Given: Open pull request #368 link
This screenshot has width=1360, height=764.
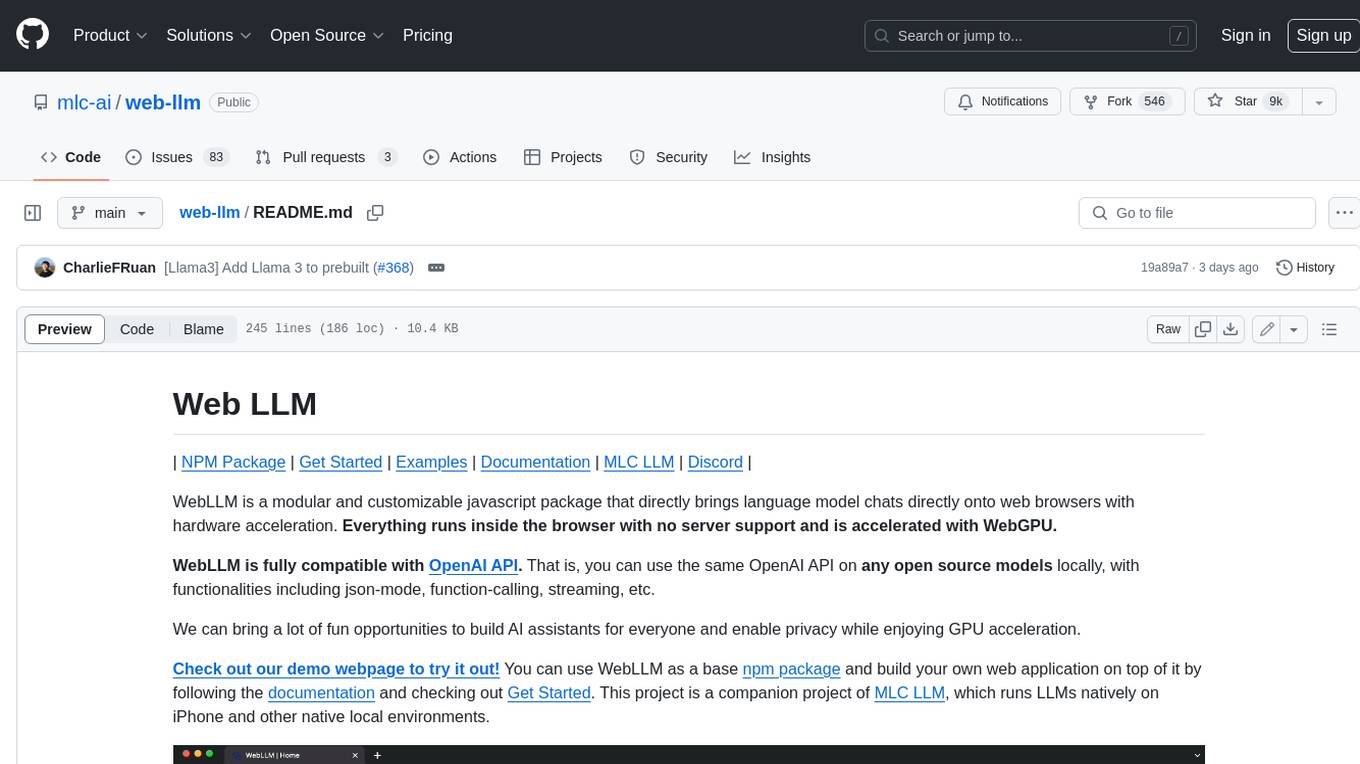Looking at the screenshot, I should 393,268.
